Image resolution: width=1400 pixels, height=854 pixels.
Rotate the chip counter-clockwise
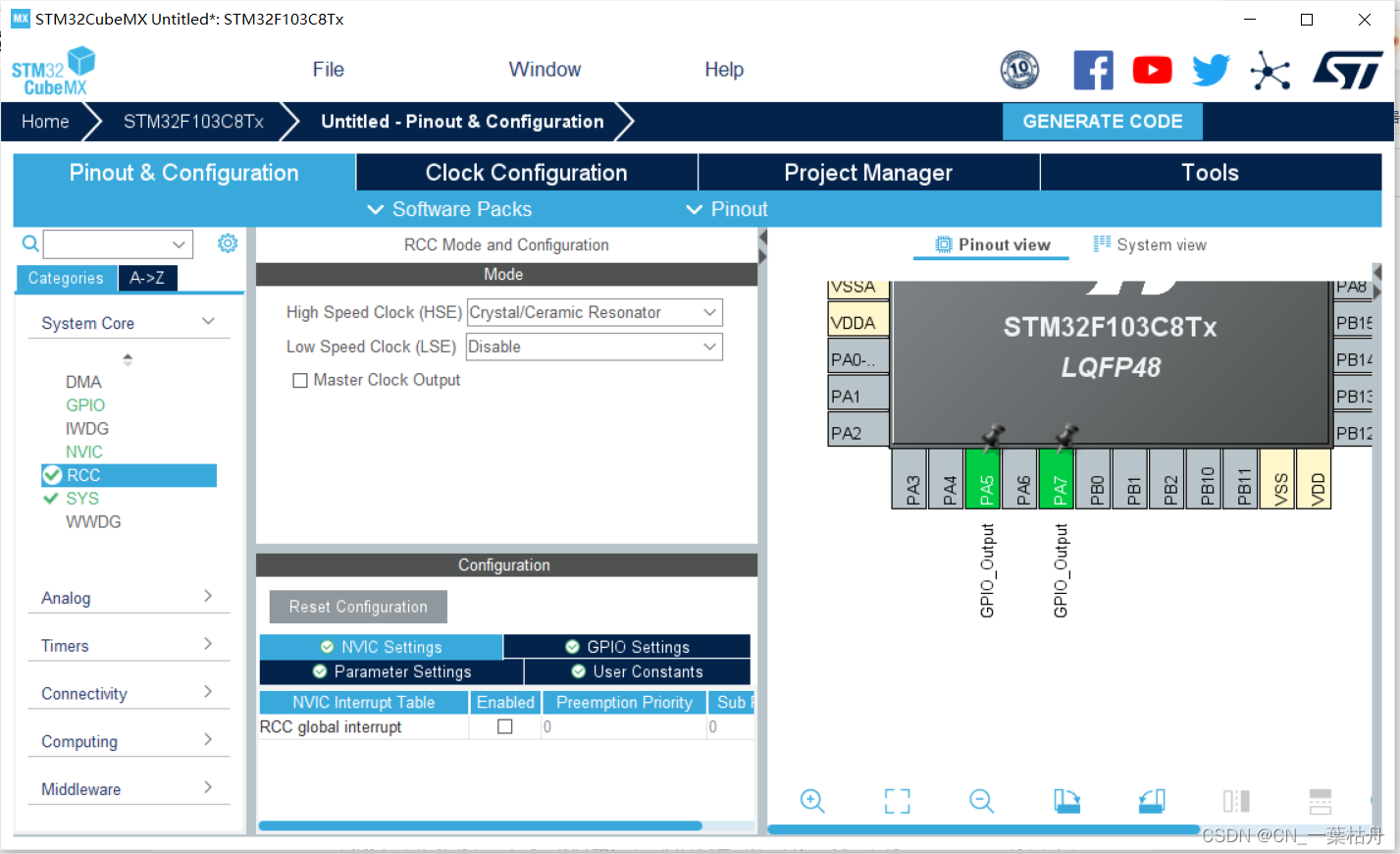click(x=1152, y=801)
